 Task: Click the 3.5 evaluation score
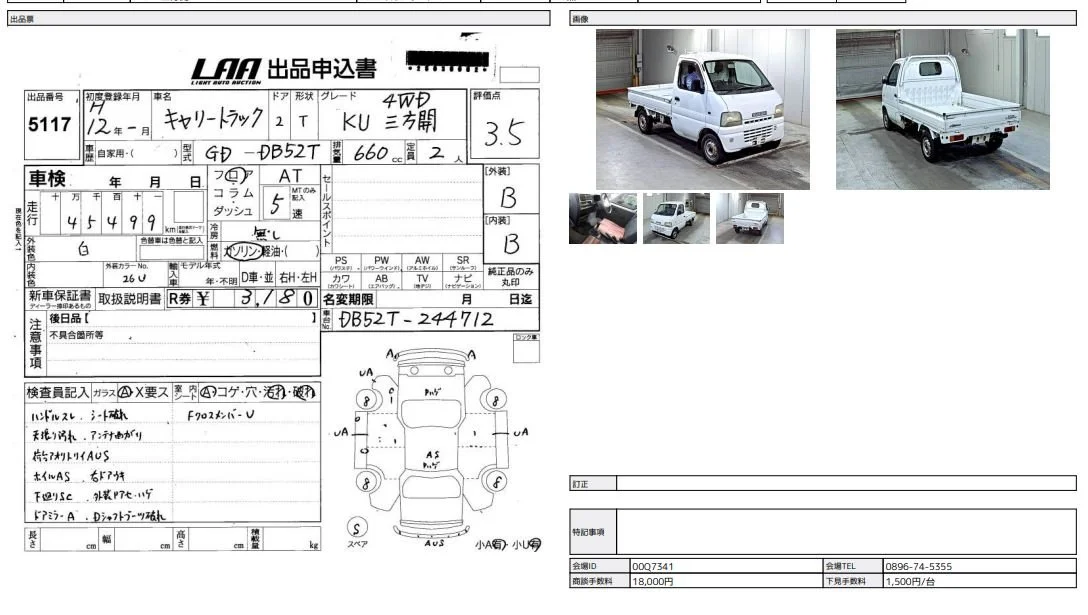click(x=504, y=133)
